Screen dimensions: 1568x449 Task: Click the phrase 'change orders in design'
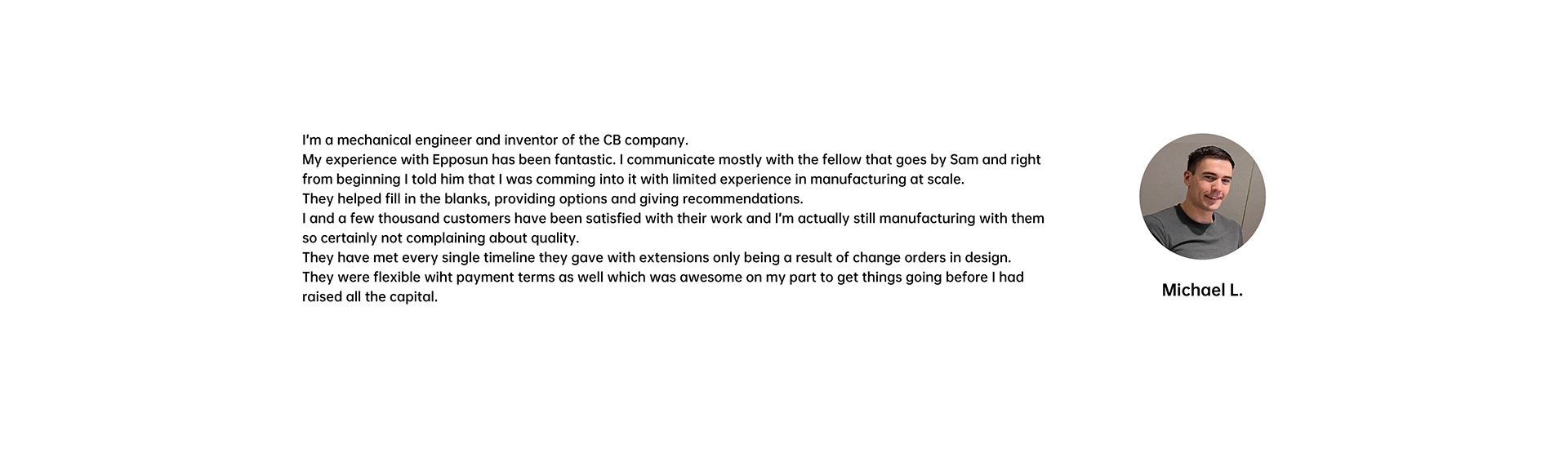coord(932,258)
